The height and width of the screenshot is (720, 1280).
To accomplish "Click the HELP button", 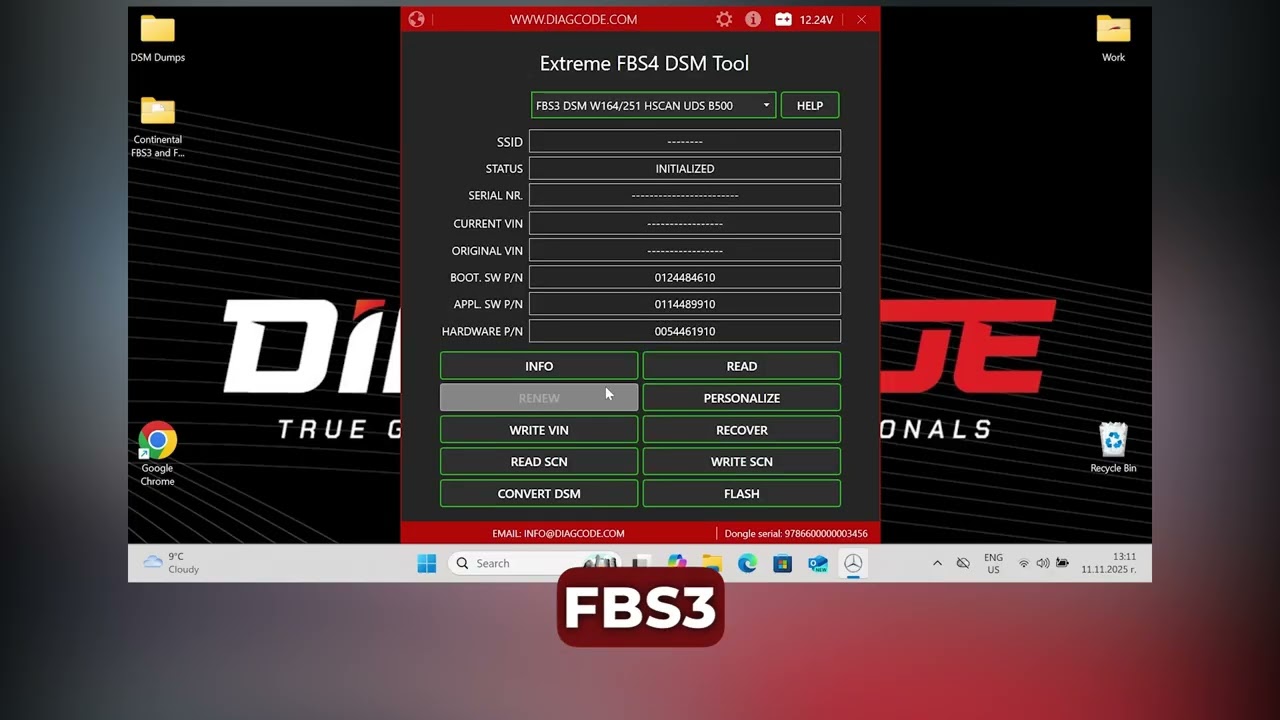I will [810, 105].
